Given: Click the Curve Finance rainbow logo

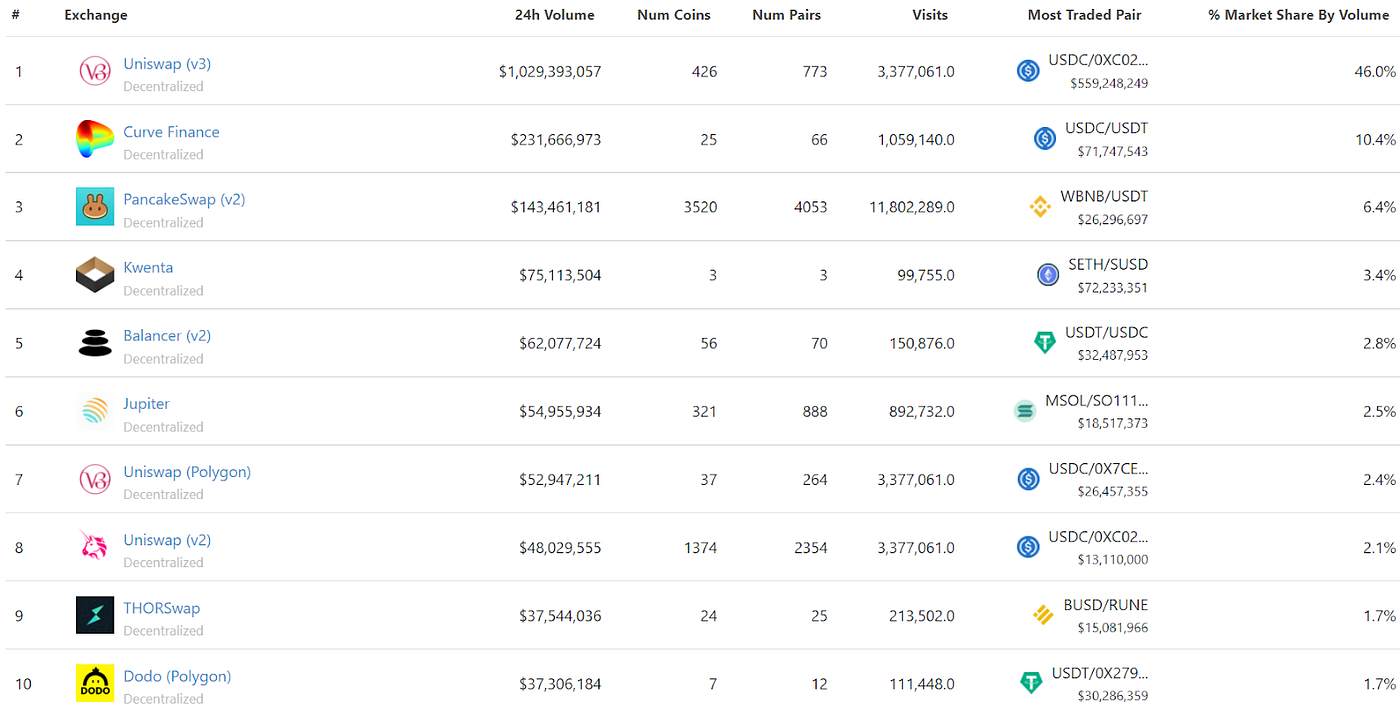Looking at the screenshot, I should tap(95, 139).
